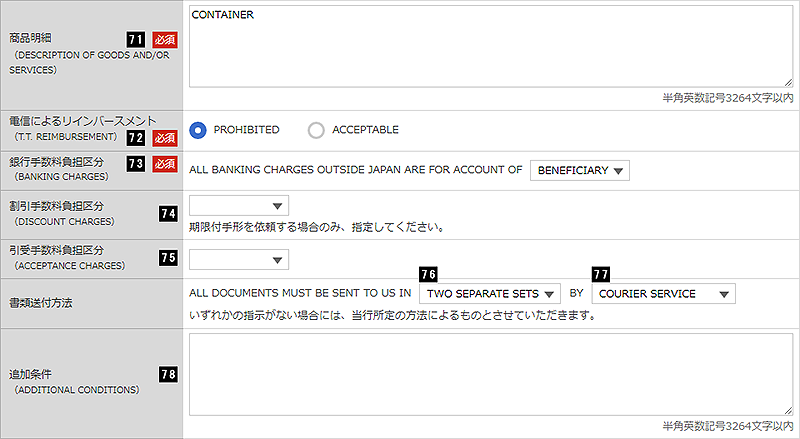Screen dimensions: 800x439
Task: Click the resize handle of the CONTAINER text area
Action: (x=789, y=82)
